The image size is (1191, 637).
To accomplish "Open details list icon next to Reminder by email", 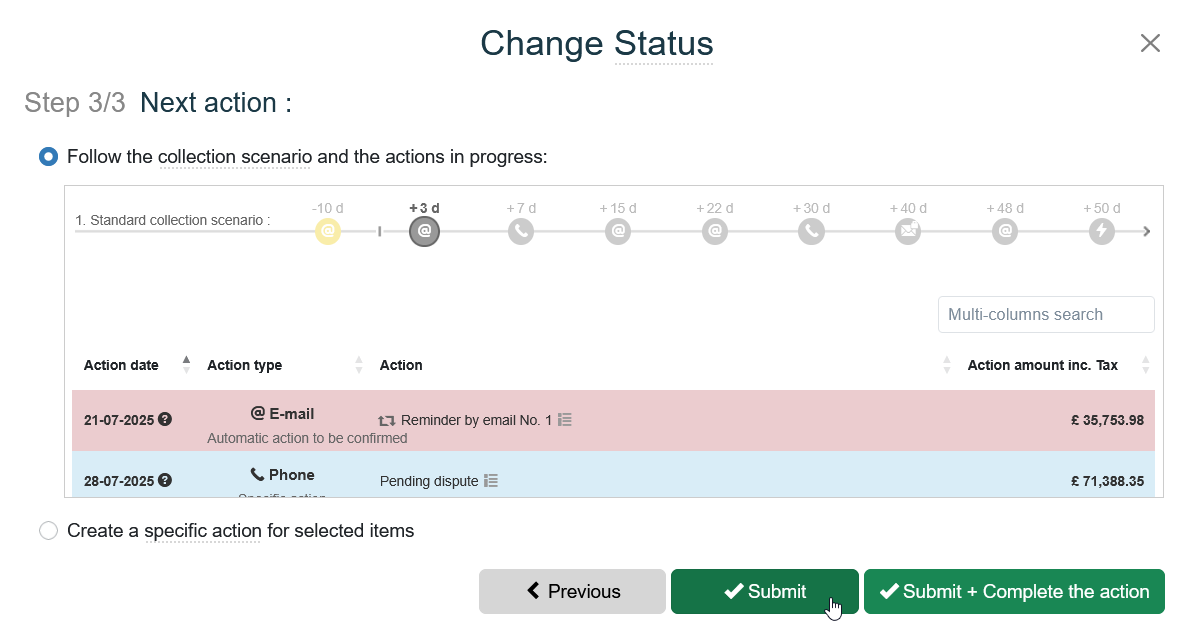I will [x=565, y=420].
